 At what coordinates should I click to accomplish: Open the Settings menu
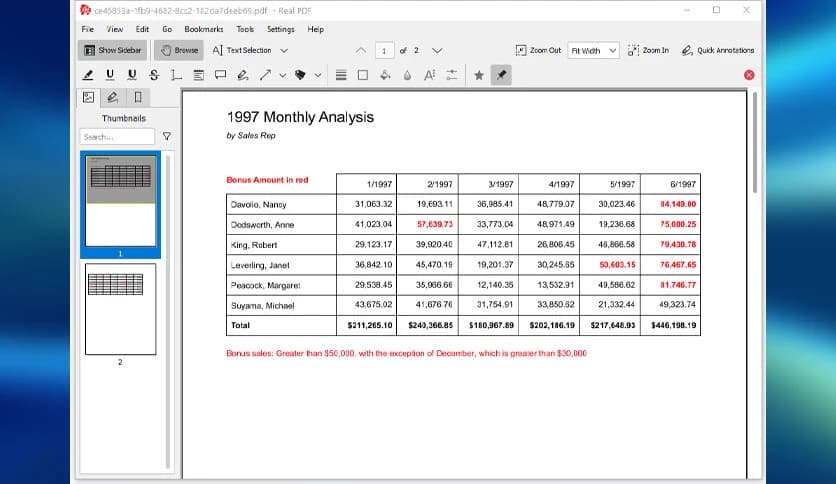[x=280, y=29]
